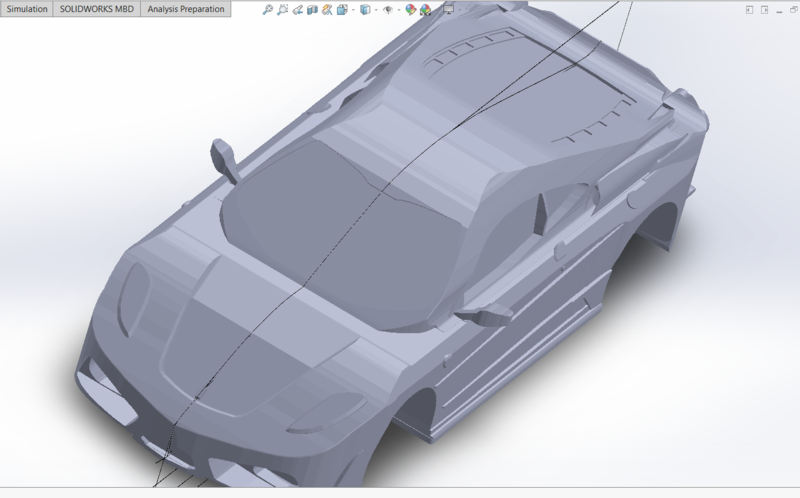The height and width of the screenshot is (498, 800).
Task: Toggle Hide/Show Items eye icon
Action: click(387, 10)
